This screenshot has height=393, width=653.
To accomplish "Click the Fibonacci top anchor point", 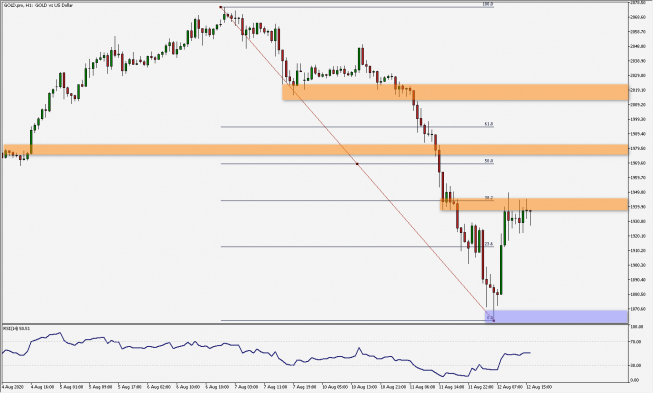I will (x=221, y=7).
